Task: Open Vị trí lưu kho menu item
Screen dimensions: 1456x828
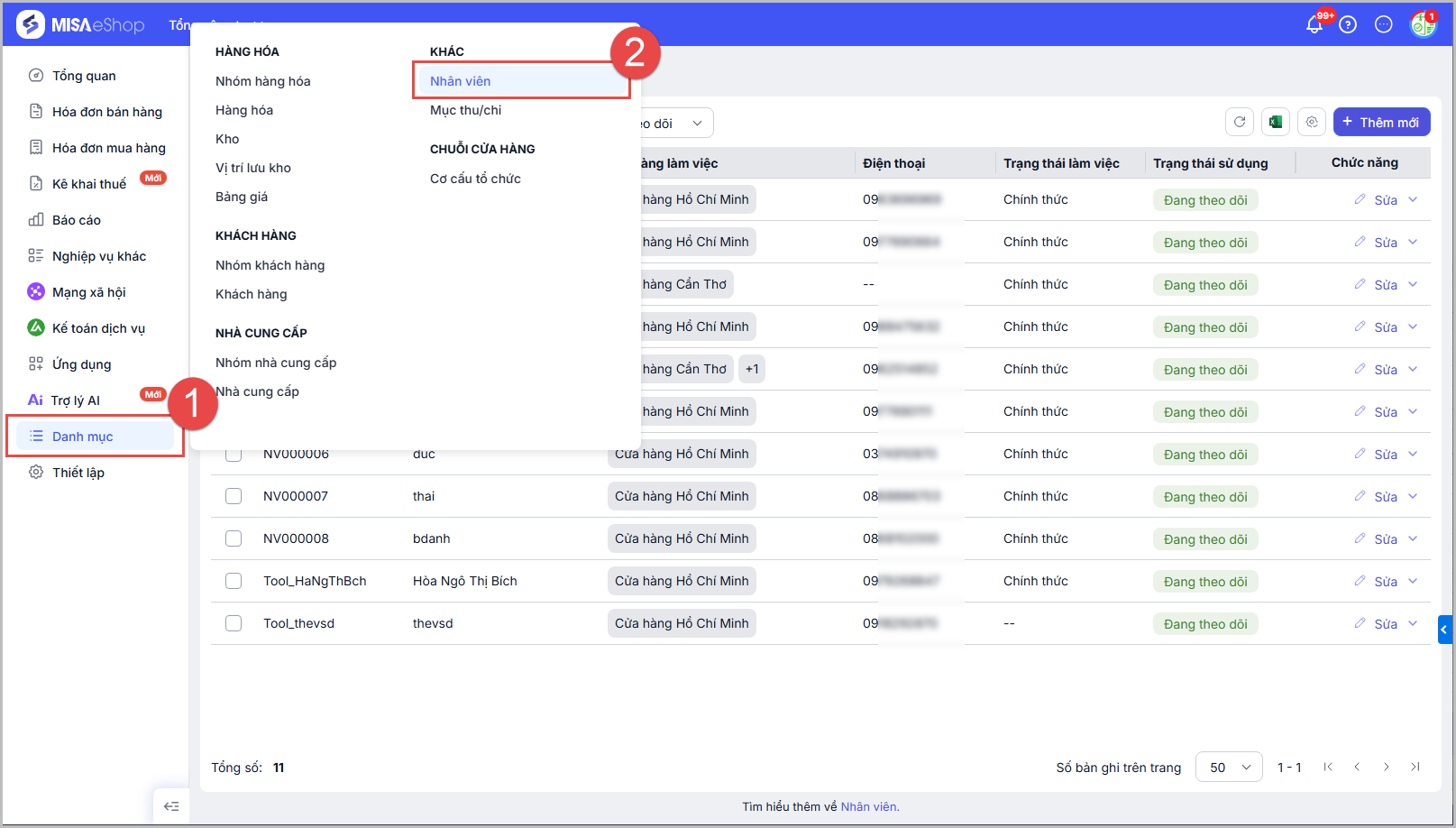Action: 253,168
